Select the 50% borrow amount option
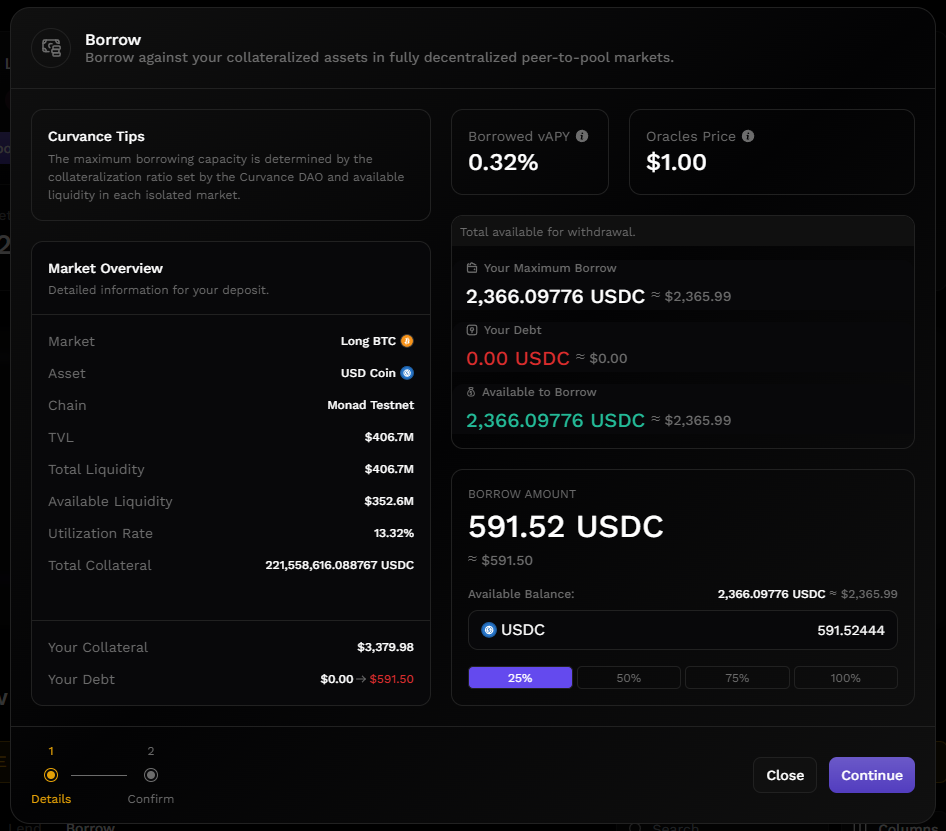946x831 pixels. [629, 678]
